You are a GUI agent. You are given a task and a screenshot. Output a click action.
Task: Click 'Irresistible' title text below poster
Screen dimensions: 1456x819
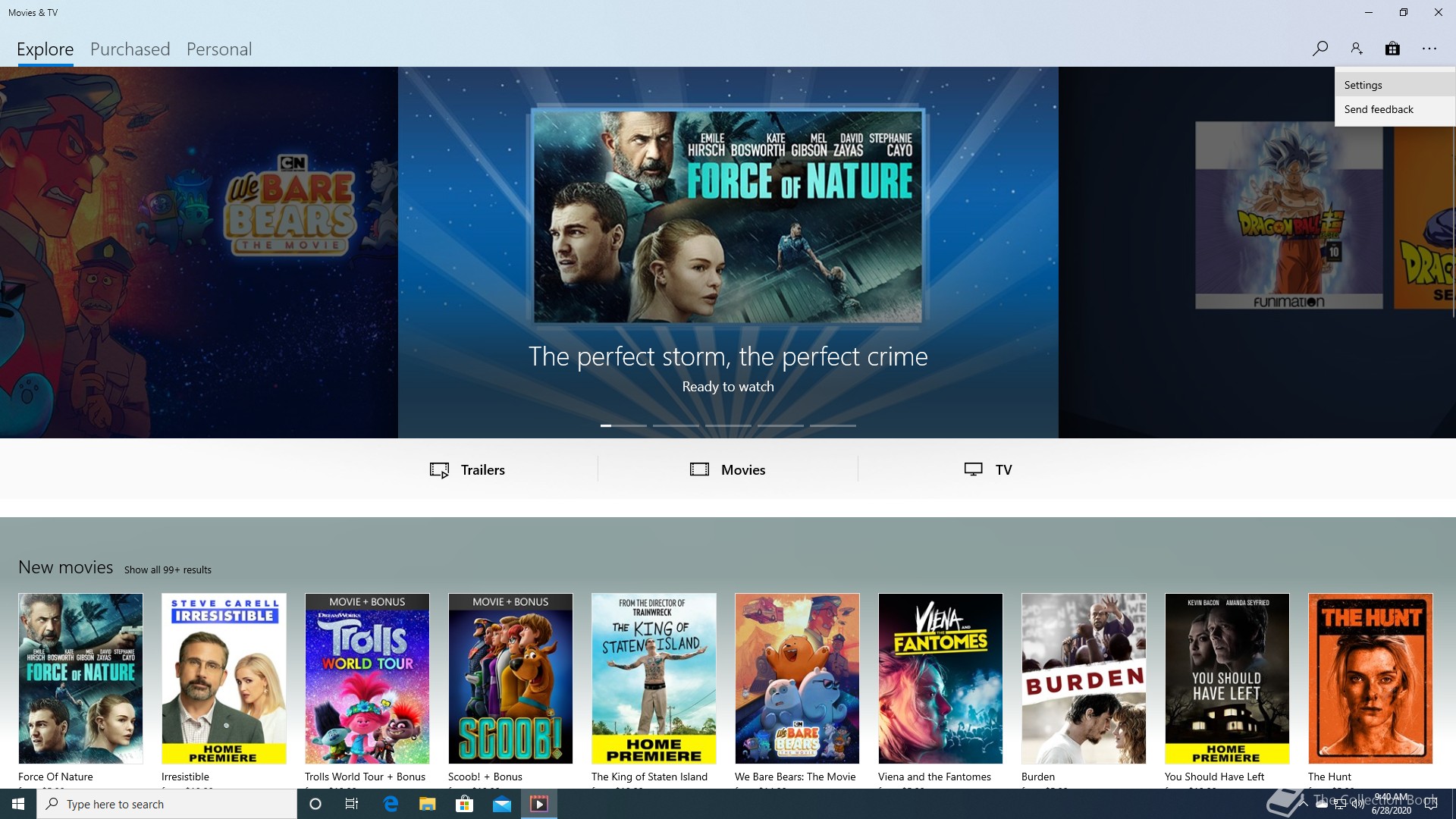(185, 777)
